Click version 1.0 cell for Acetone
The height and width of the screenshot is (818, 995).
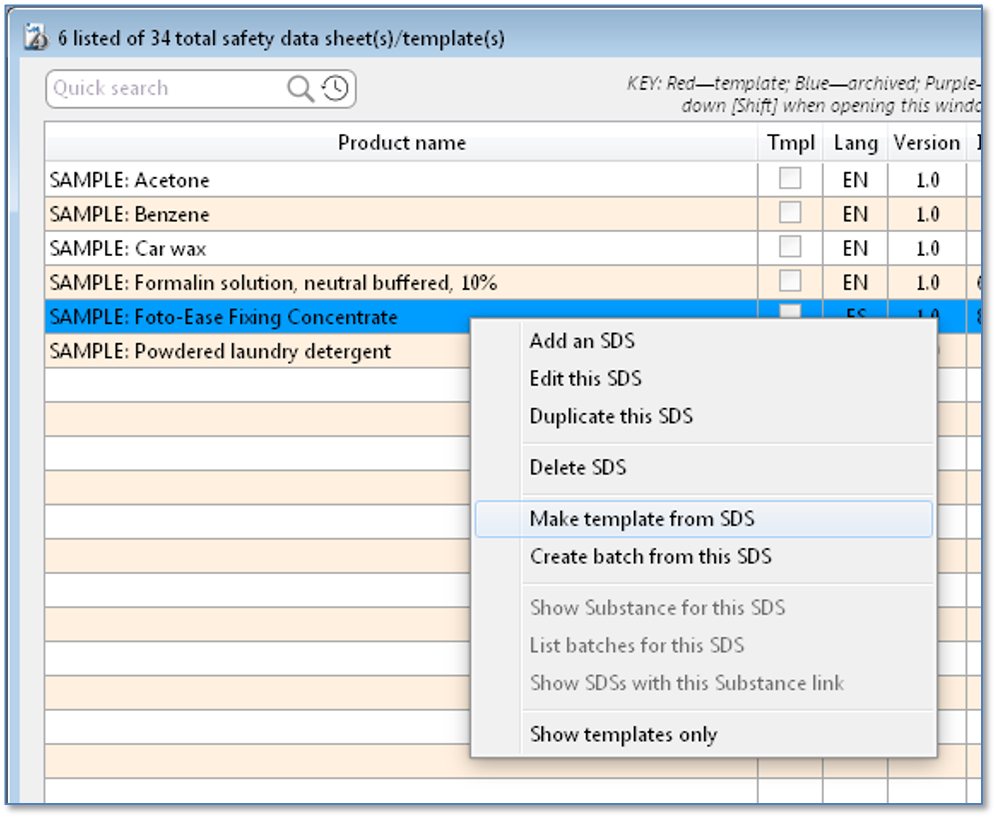click(927, 180)
